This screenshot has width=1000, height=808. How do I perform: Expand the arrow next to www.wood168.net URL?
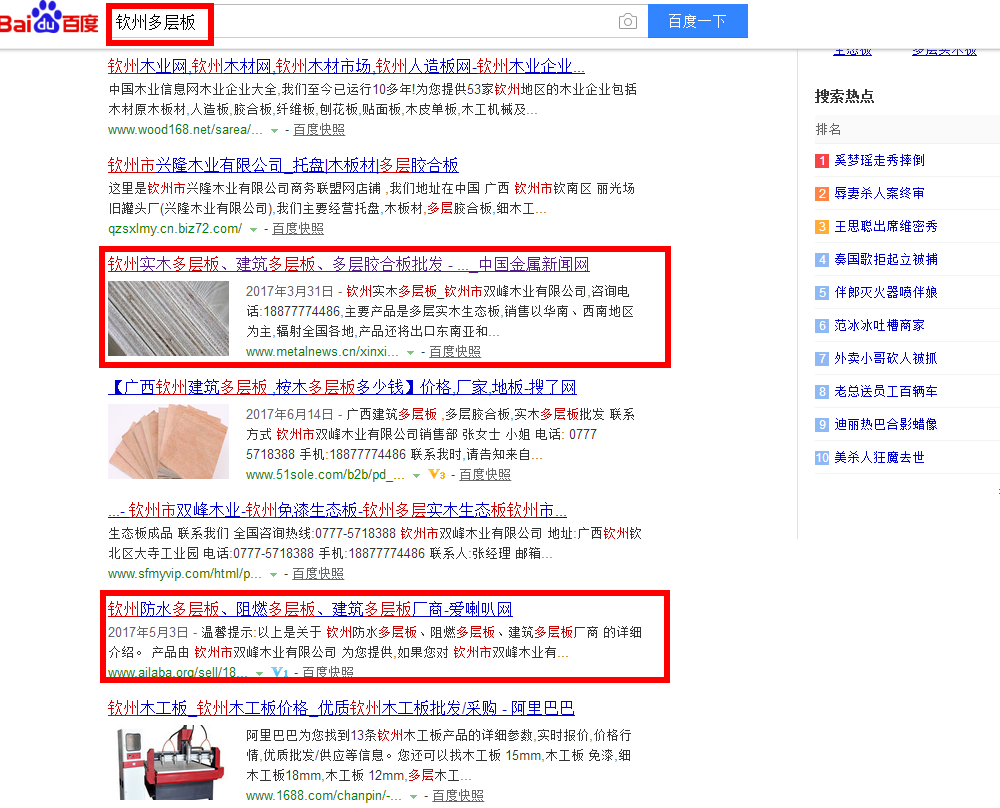coord(274,130)
